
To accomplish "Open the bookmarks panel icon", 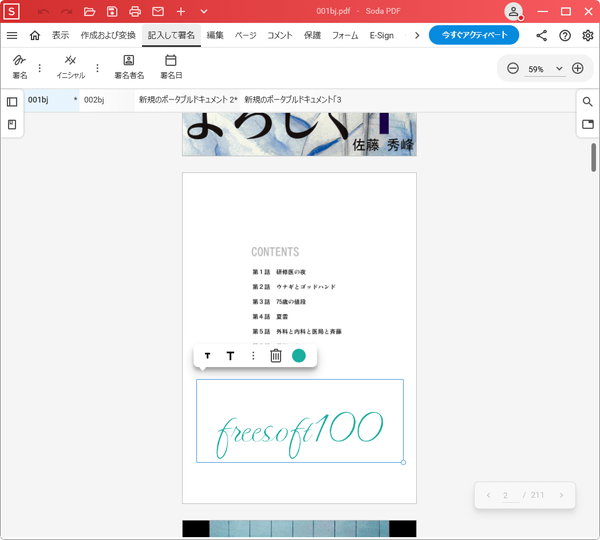I will click(12, 125).
